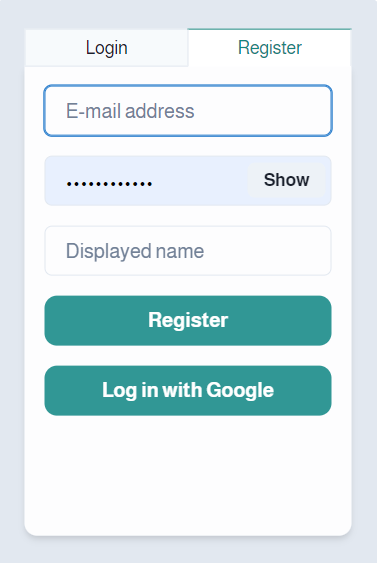The width and height of the screenshot is (377, 563).
Task: Click the Displayed name placeholder text
Action: [x=135, y=251]
